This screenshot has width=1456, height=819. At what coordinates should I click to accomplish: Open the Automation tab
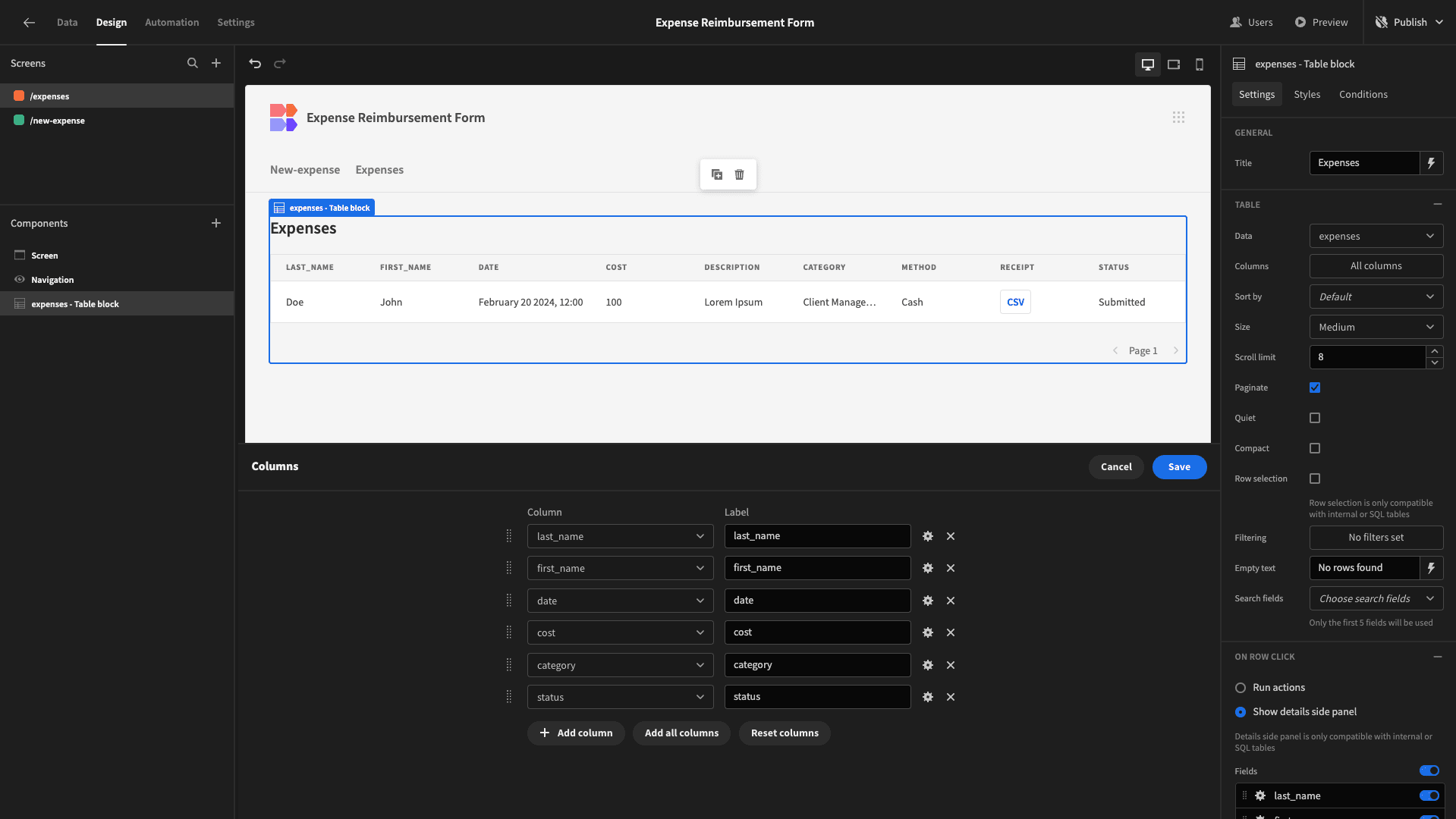[x=172, y=23]
